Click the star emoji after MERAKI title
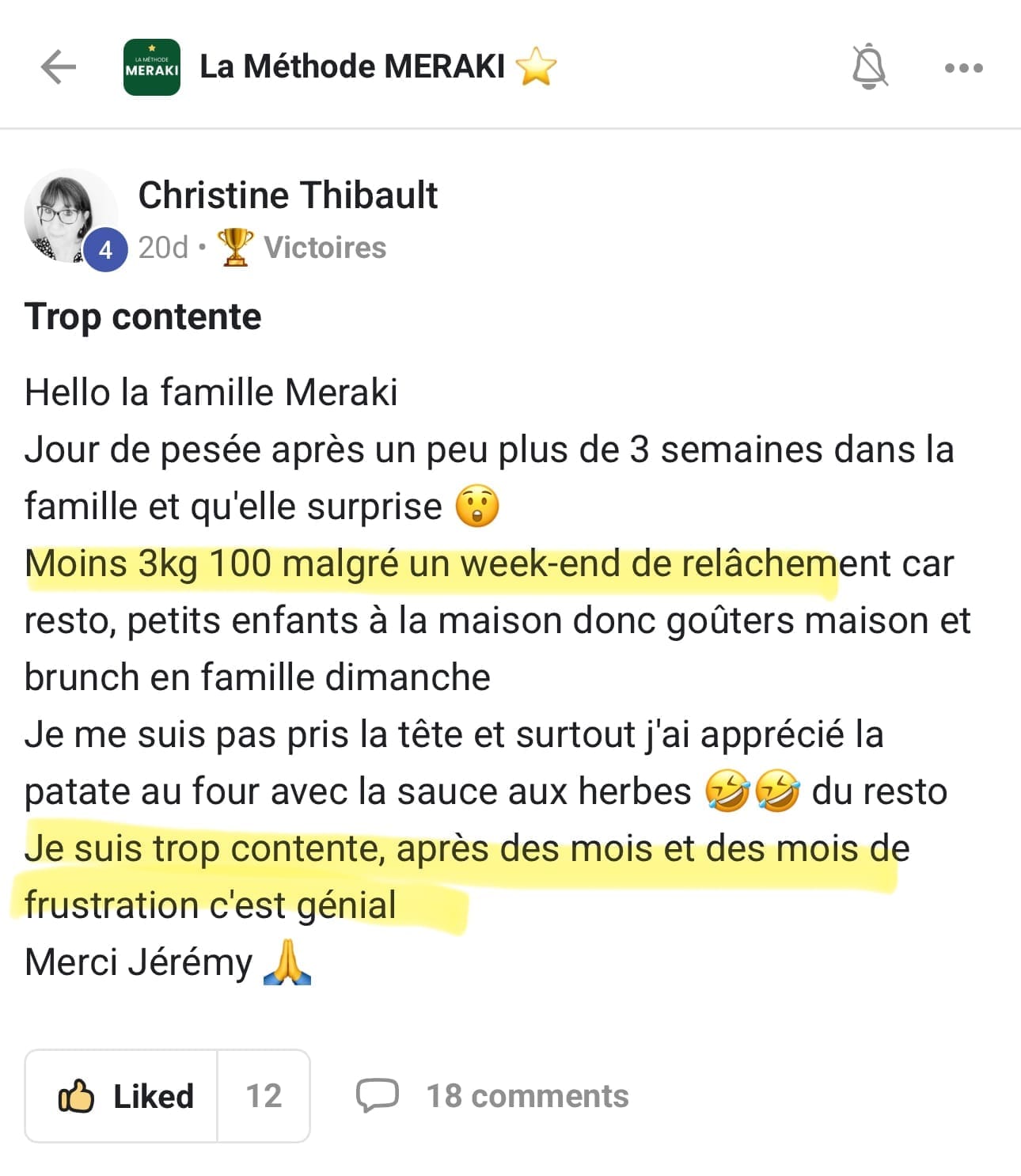The width and height of the screenshot is (1021, 1176). (x=536, y=66)
